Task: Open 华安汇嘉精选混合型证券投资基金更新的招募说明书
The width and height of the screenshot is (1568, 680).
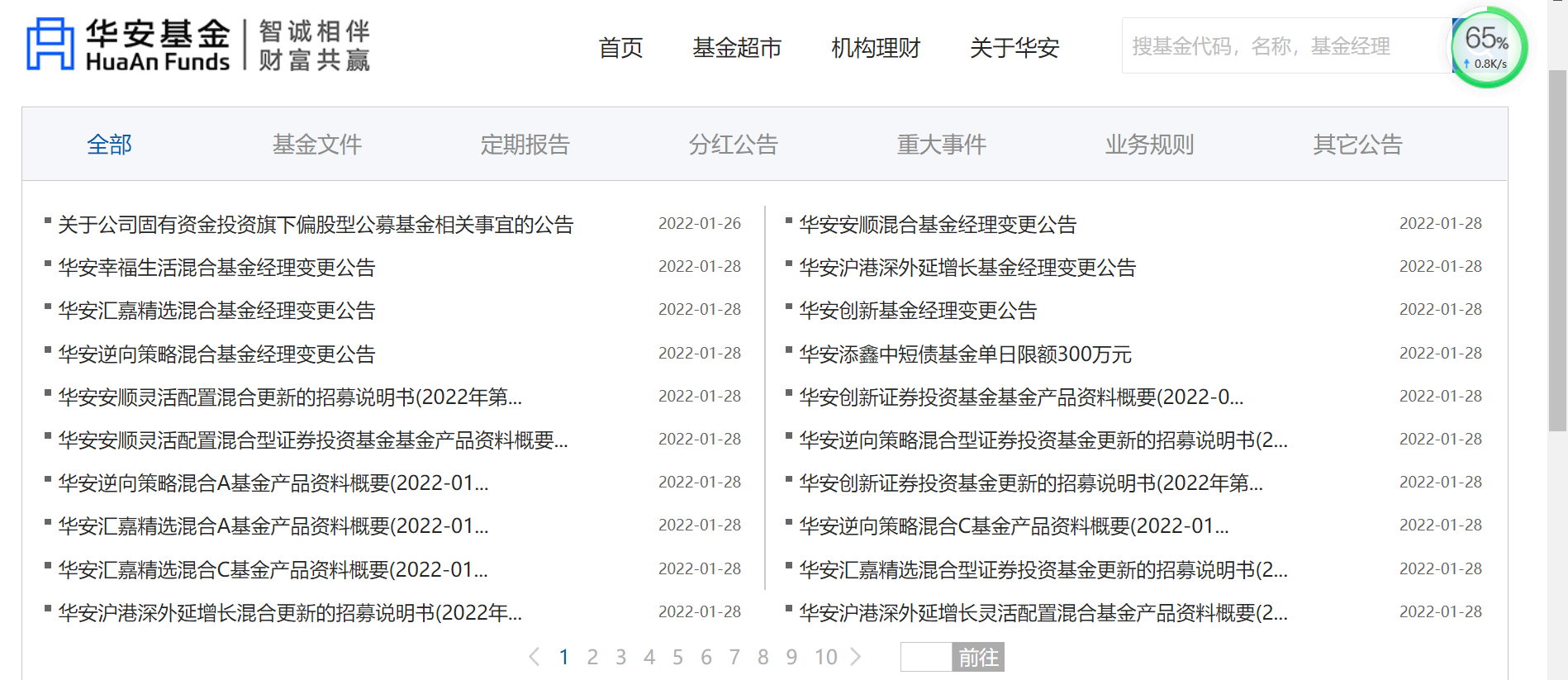Action: click(1043, 570)
